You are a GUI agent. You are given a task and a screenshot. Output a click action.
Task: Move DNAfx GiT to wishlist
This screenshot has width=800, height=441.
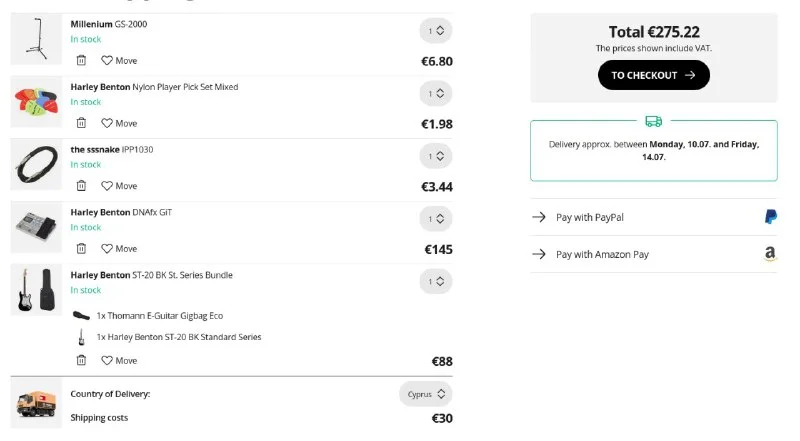coord(119,249)
